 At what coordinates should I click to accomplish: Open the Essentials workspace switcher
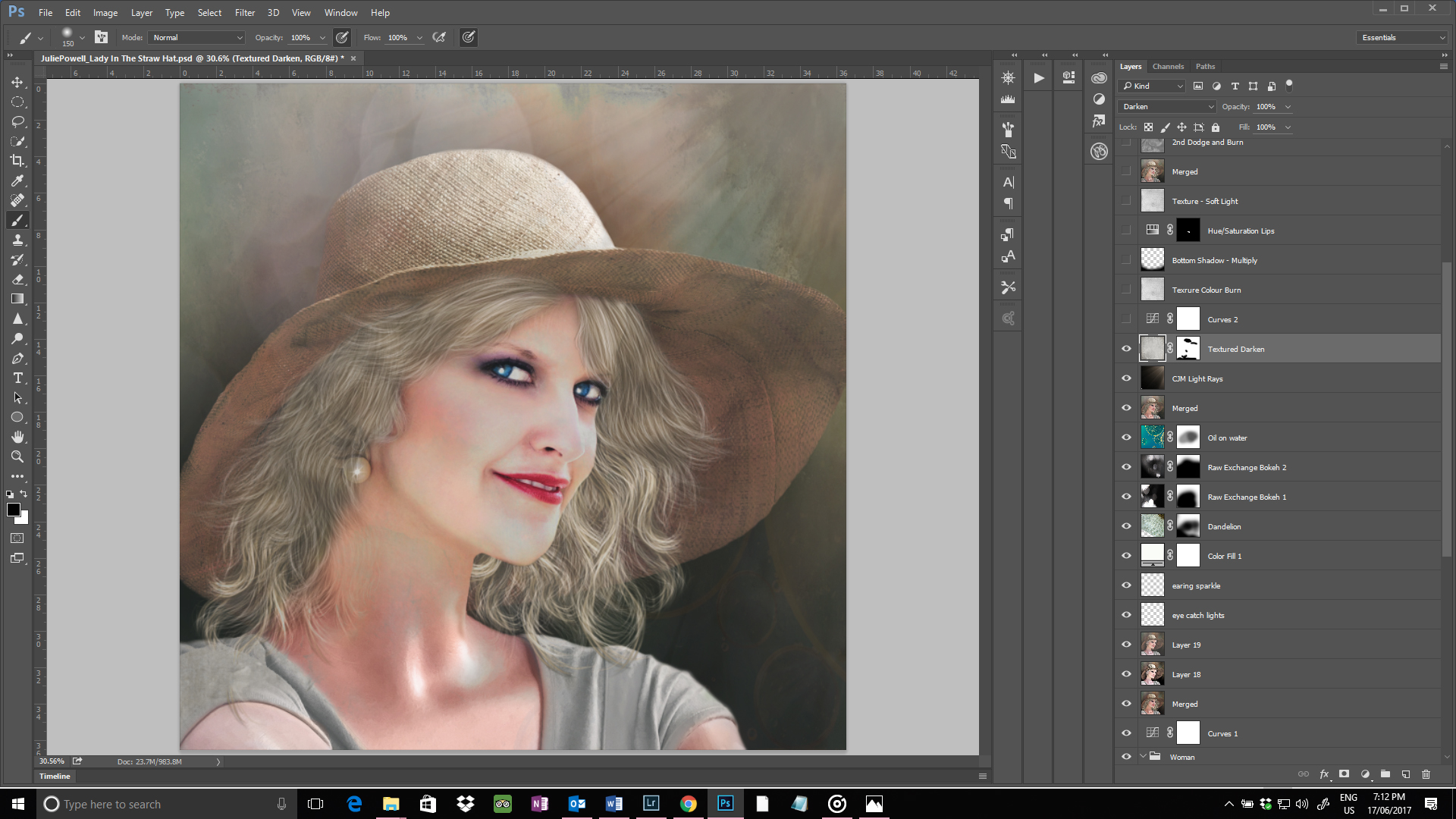pos(1403,37)
